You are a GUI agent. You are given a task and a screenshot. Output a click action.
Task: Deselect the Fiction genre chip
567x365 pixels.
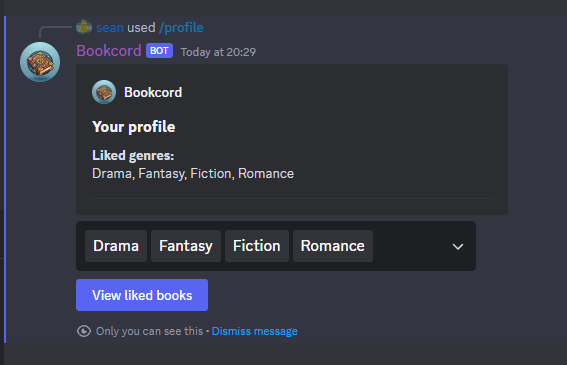(x=257, y=246)
